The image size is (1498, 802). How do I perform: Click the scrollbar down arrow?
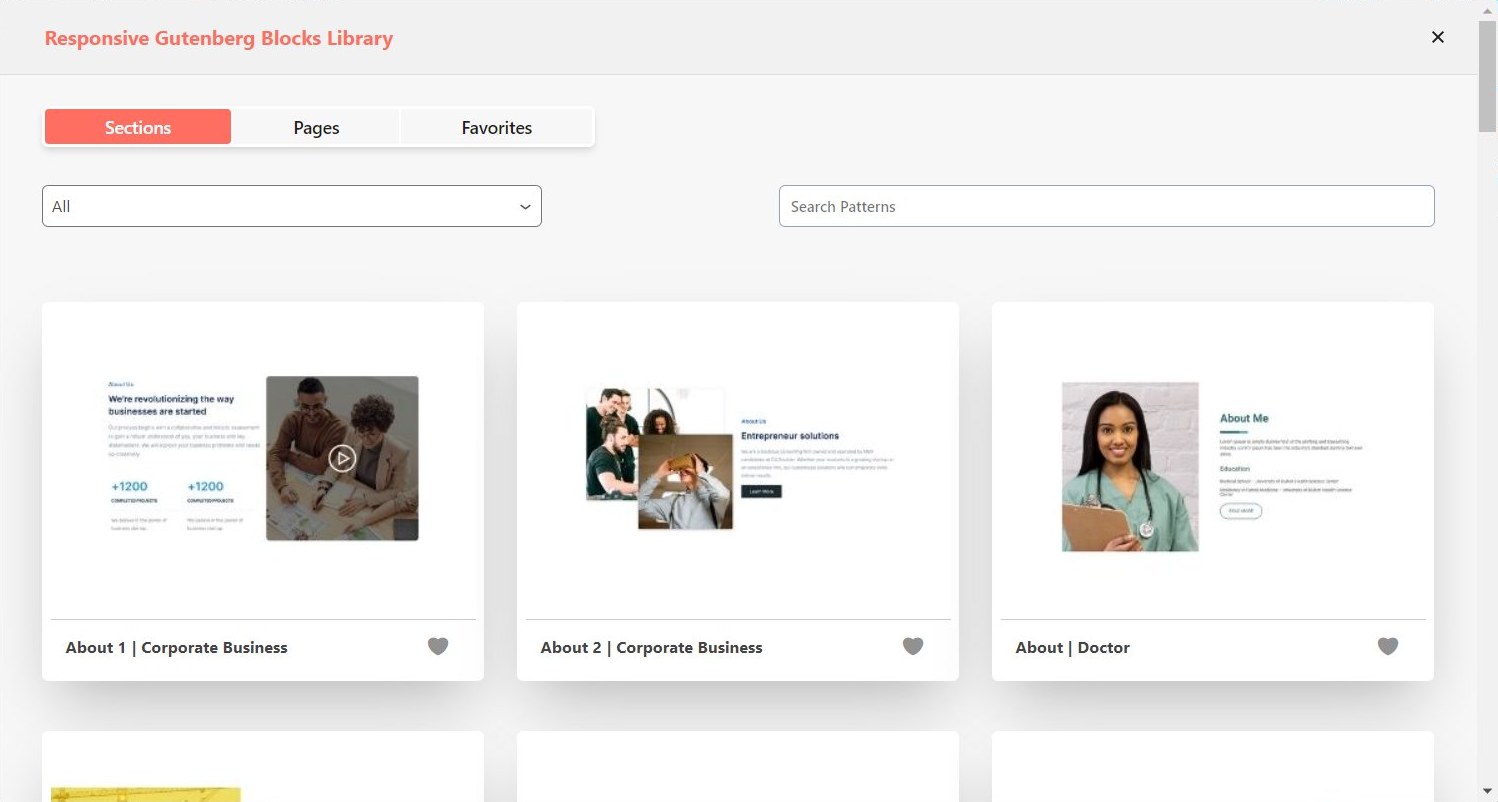[1487, 792]
